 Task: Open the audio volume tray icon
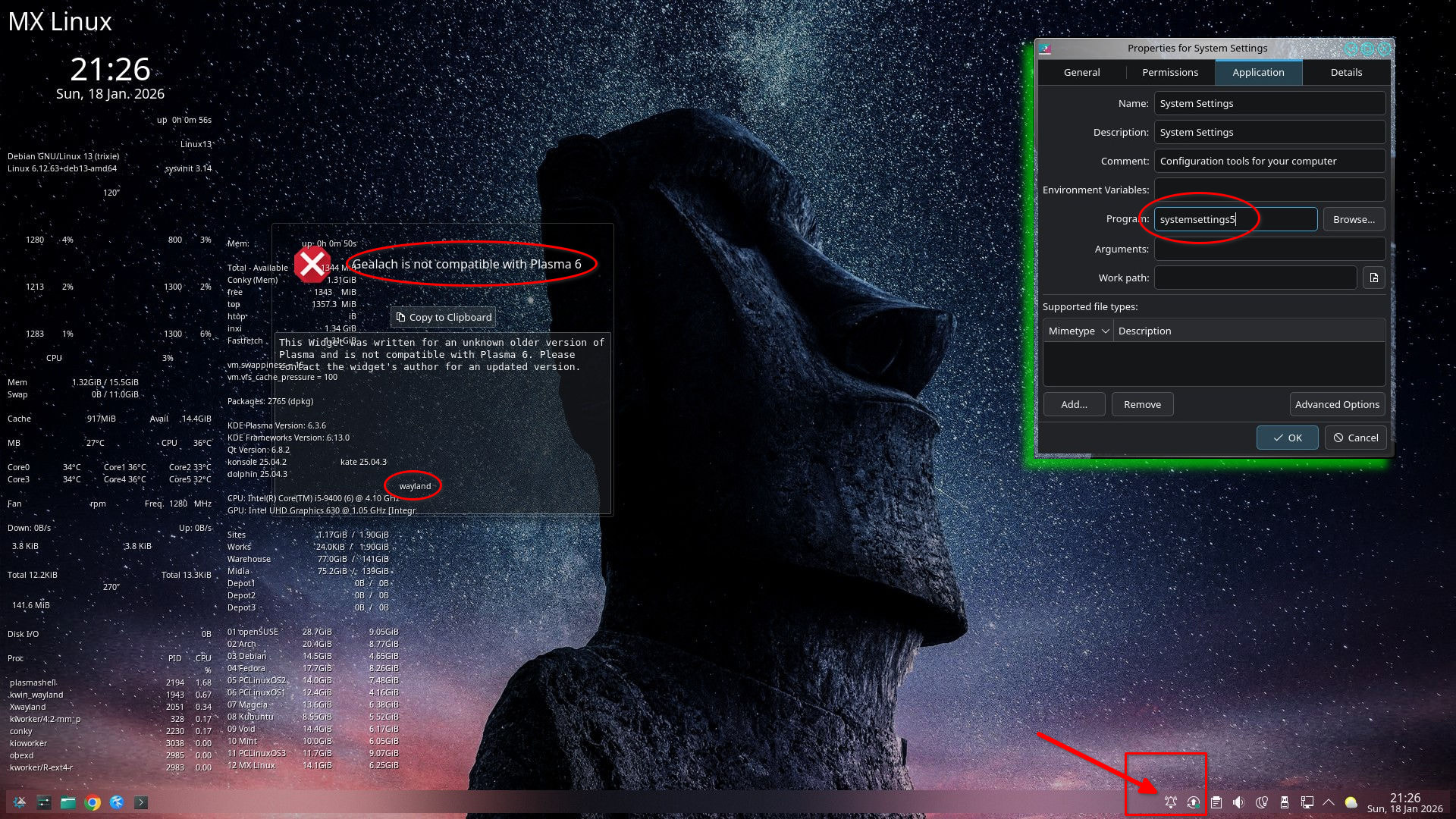tap(1238, 802)
